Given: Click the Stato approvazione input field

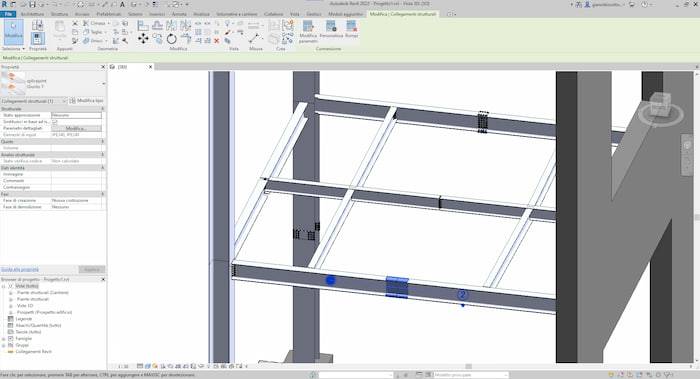Looking at the screenshot, I should pos(76,115).
